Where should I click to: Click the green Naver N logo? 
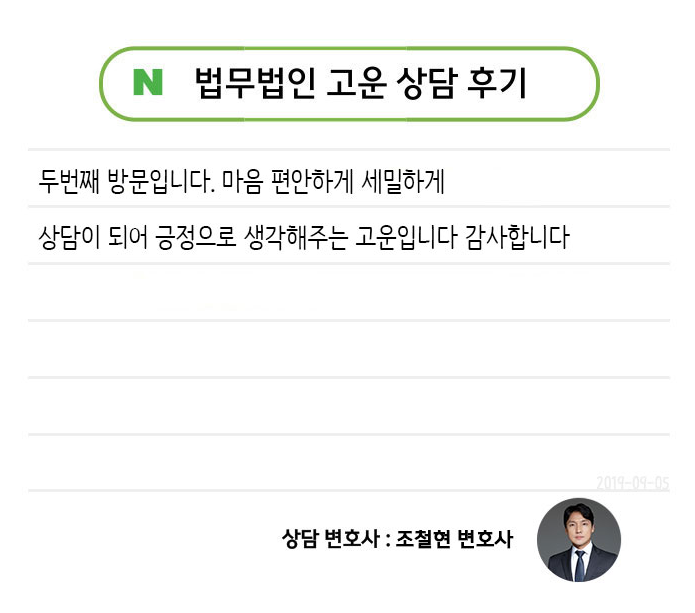click(148, 83)
